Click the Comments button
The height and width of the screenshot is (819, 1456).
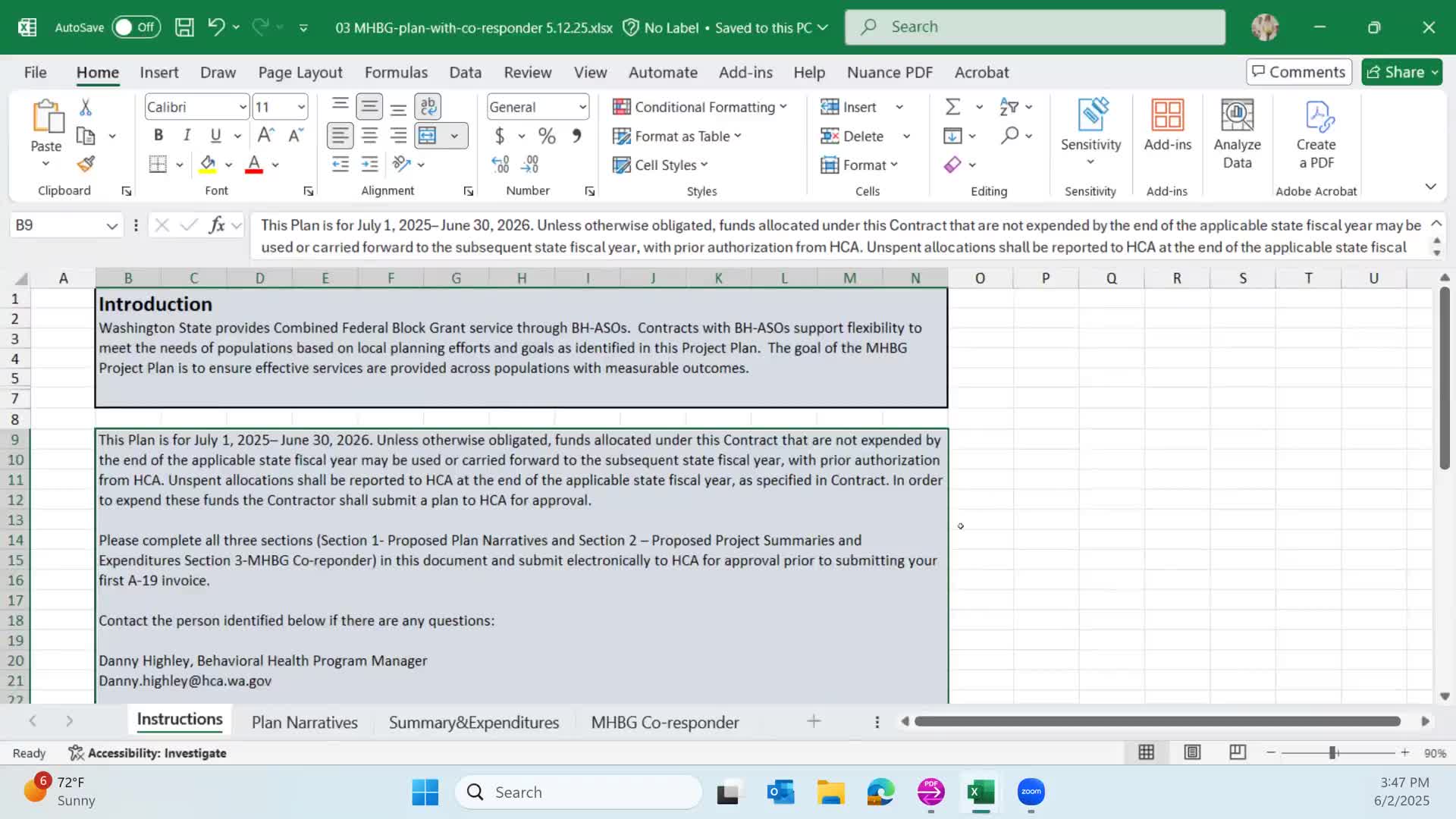[x=1298, y=72]
